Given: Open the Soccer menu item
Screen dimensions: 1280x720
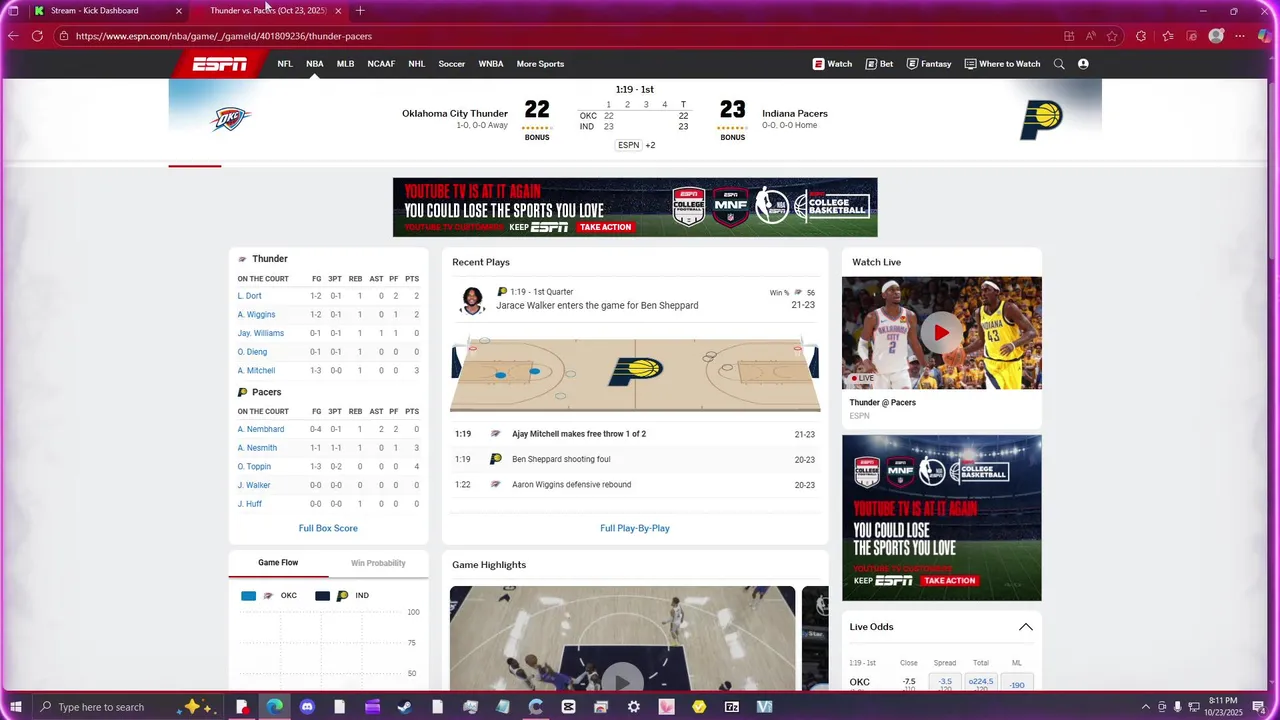Looking at the screenshot, I should click(452, 64).
